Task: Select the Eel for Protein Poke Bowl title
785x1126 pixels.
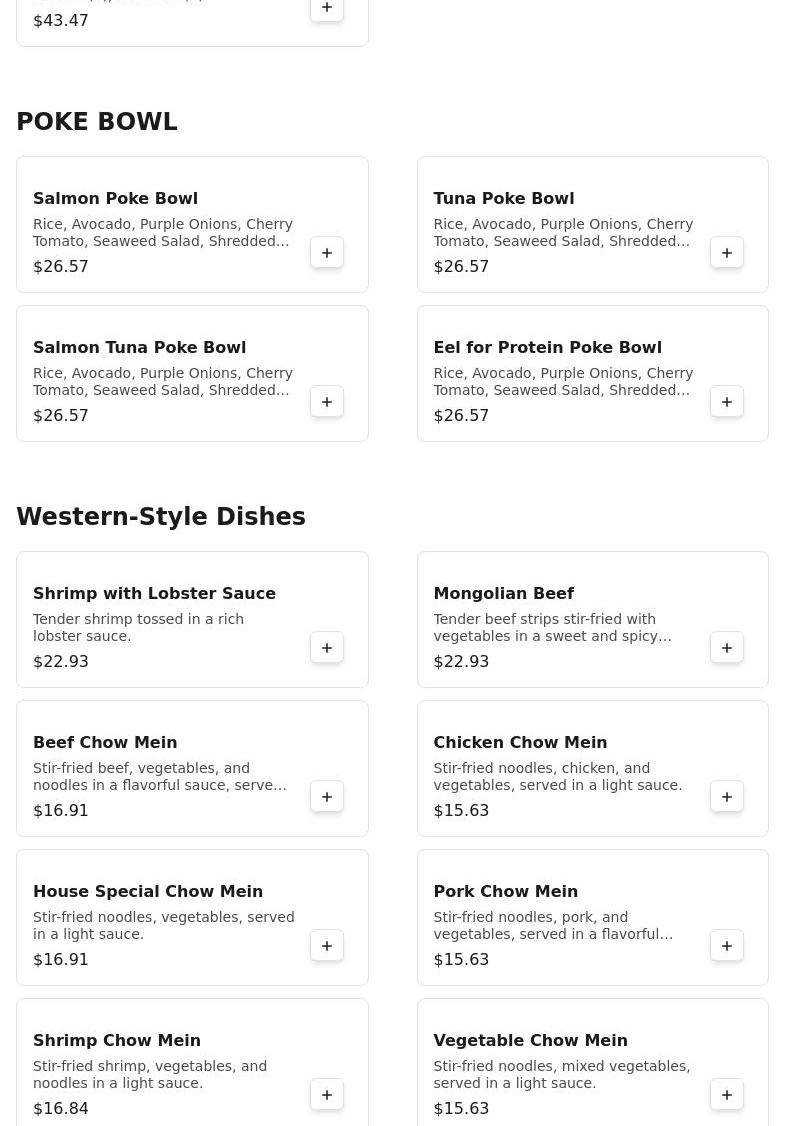Action: click(547, 347)
